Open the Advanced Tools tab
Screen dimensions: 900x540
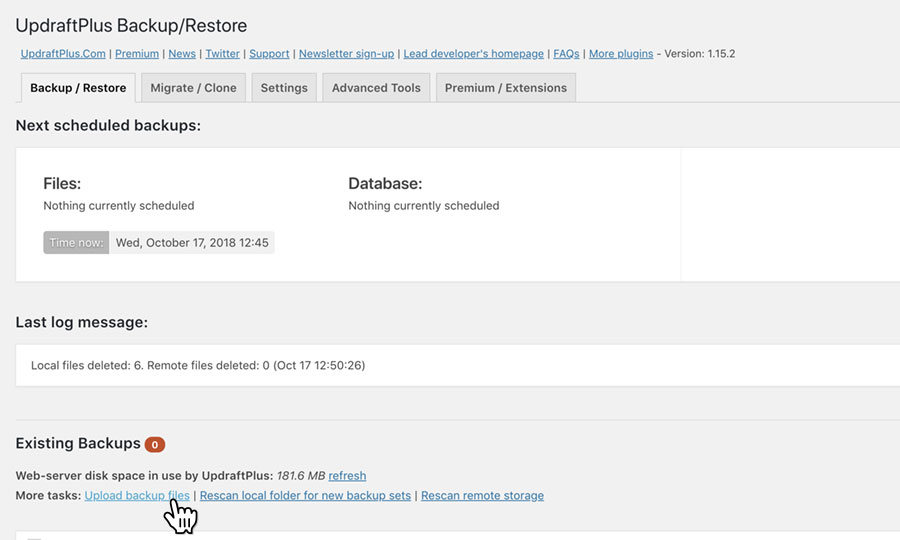tap(376, 88)
